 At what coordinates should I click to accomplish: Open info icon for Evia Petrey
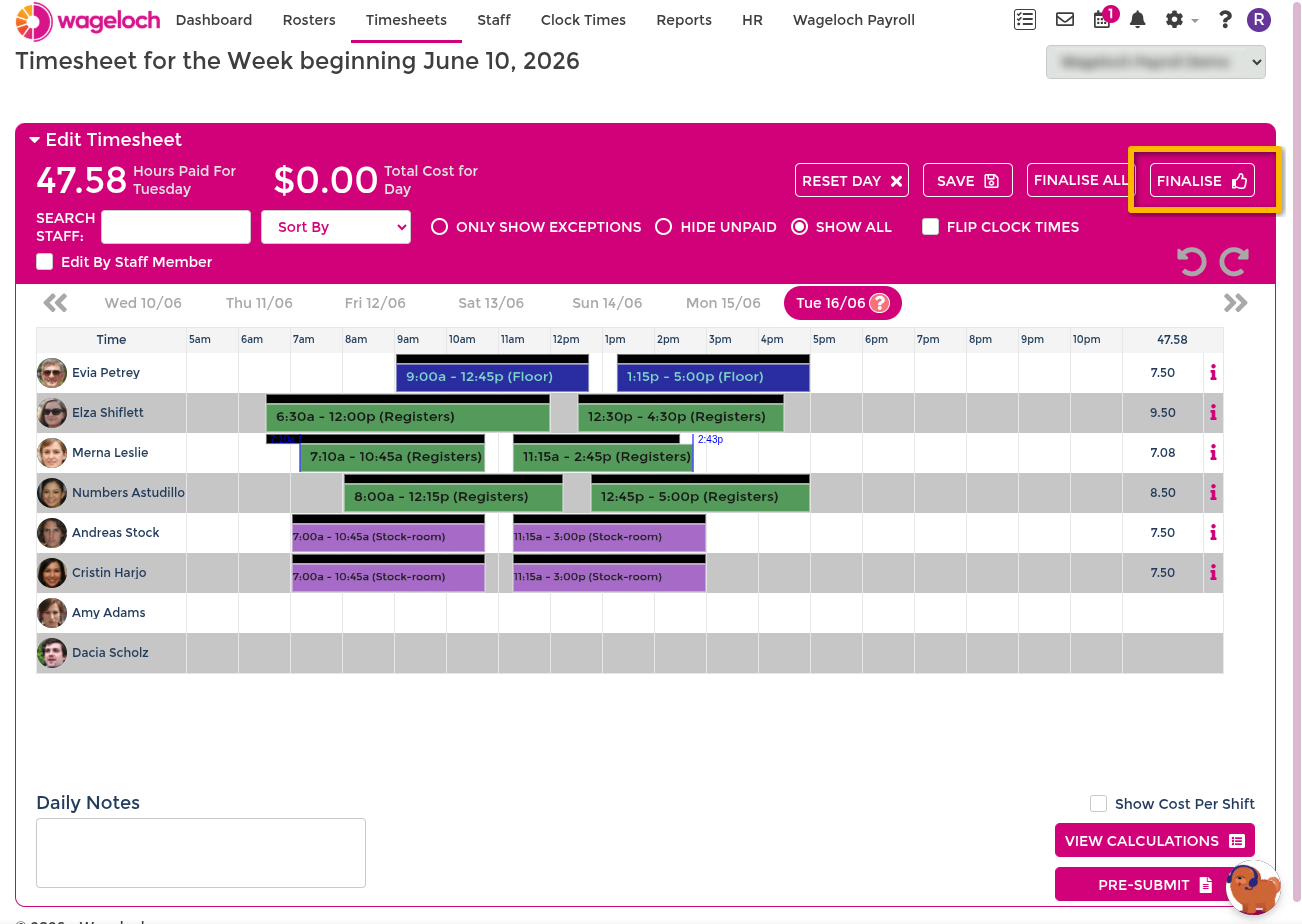[1213, 373]
